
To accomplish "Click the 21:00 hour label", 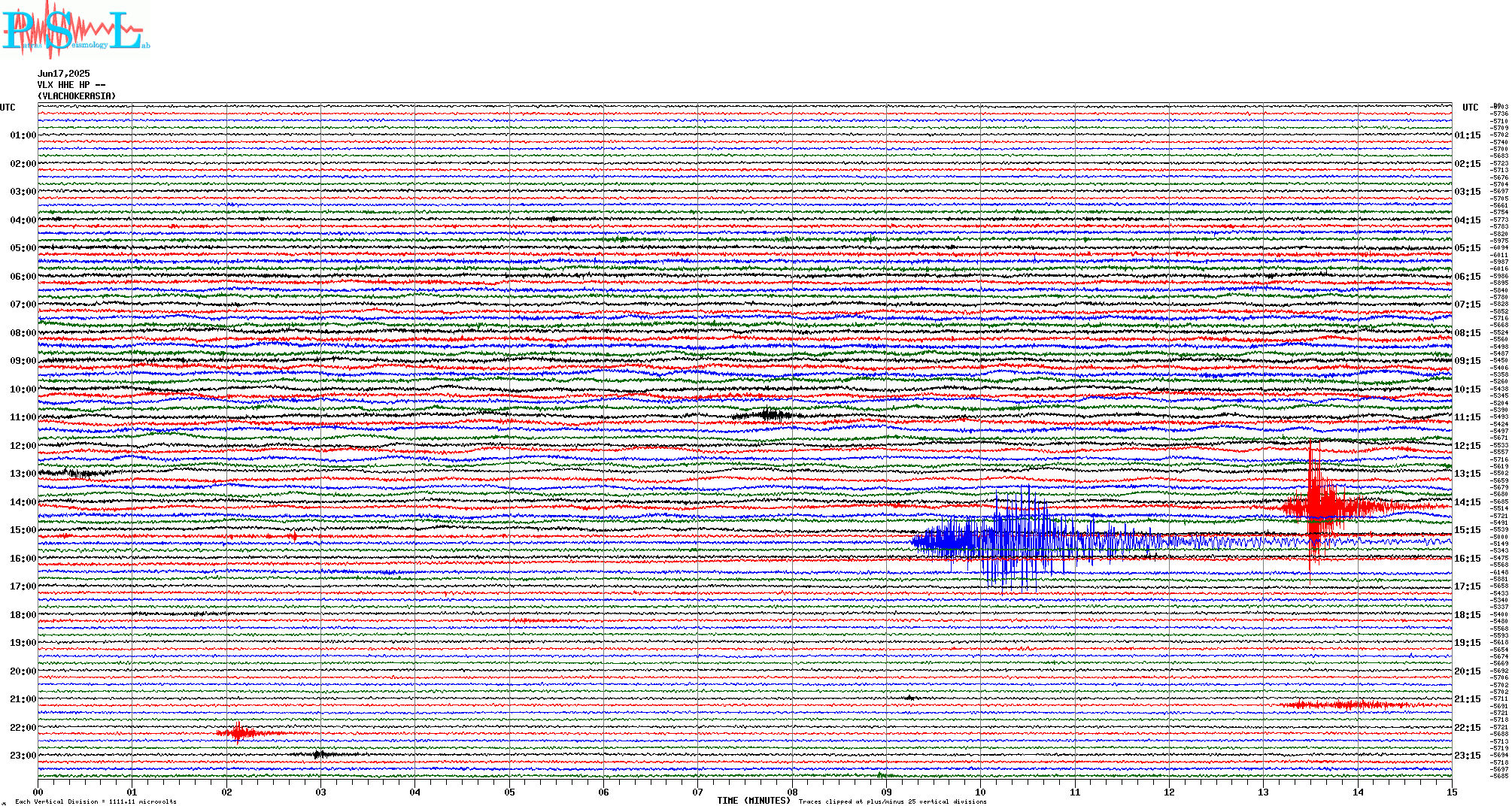I will click(x=23, y=699).
